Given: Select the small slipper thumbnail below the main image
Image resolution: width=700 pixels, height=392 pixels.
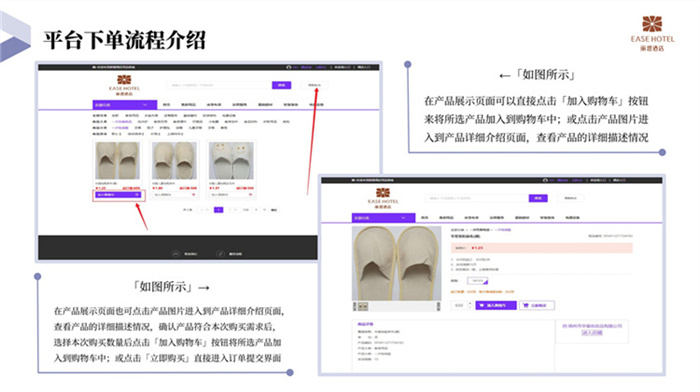Looking at the screenshot, I should (x=363, y=306).
